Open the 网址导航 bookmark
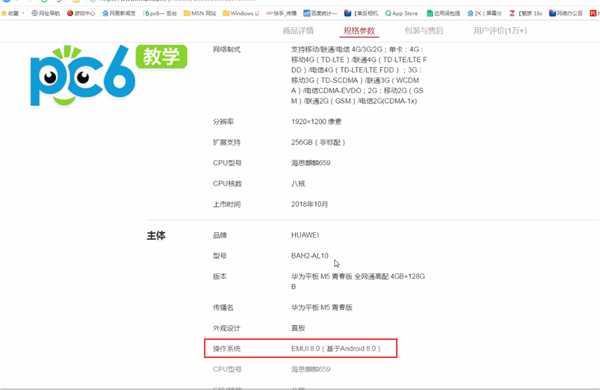 [x=46, y=13]
